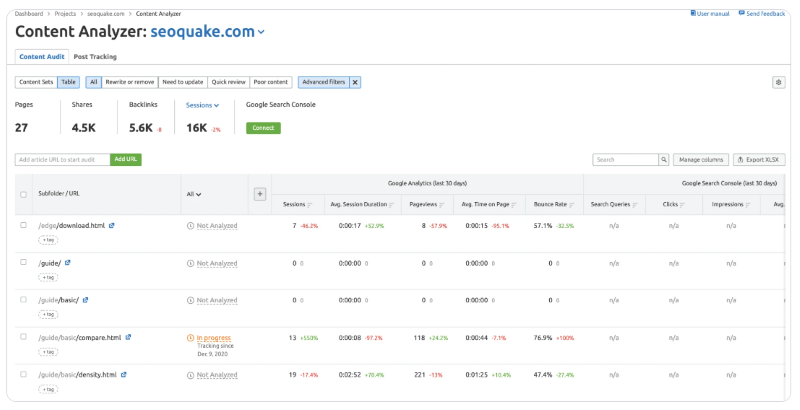Viewport: 800px width, 410px height.
Task: Sort by the Bounce Rate column icon
Action: [572, 204]
